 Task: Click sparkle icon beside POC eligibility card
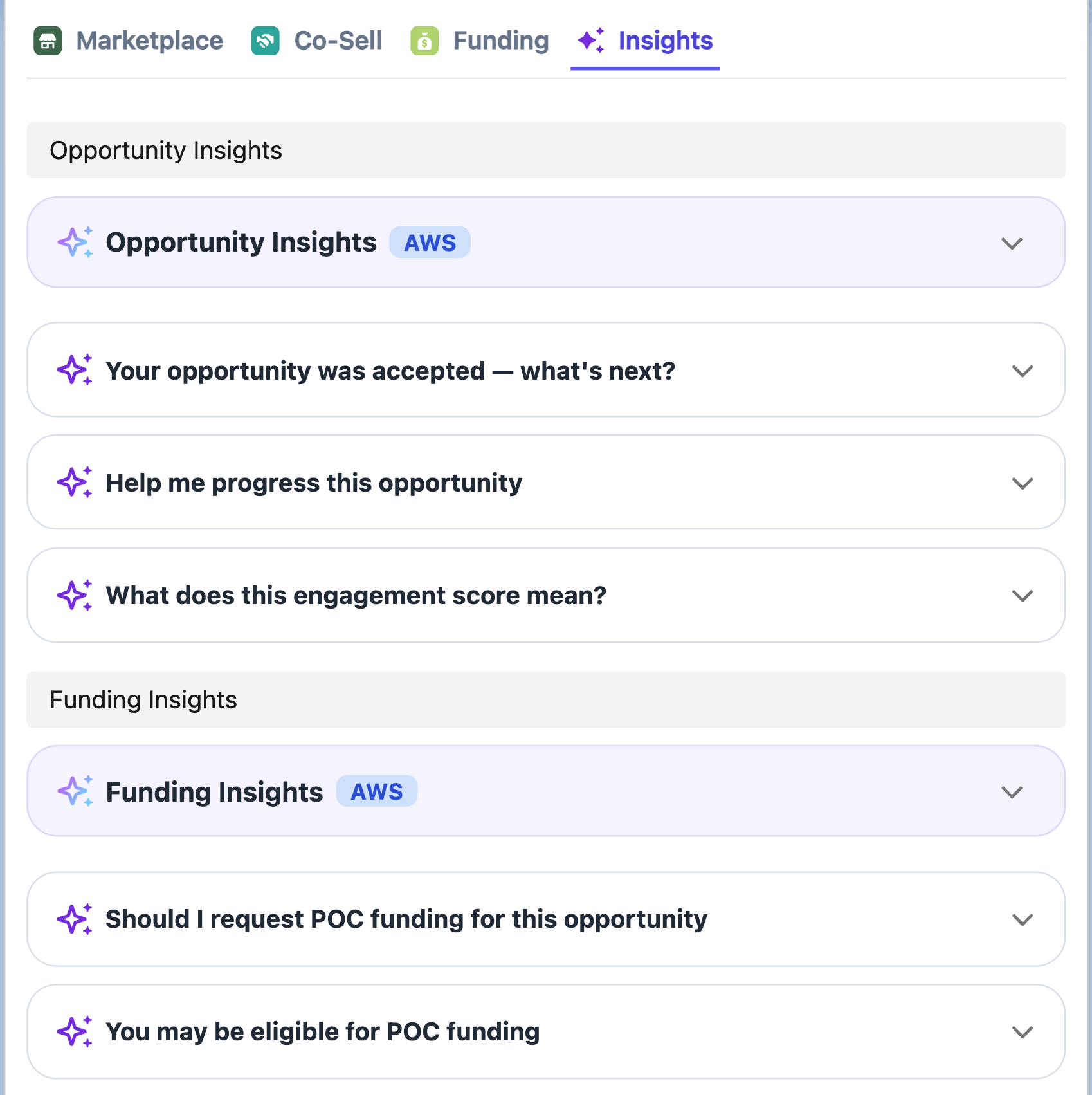point(75,1031)
